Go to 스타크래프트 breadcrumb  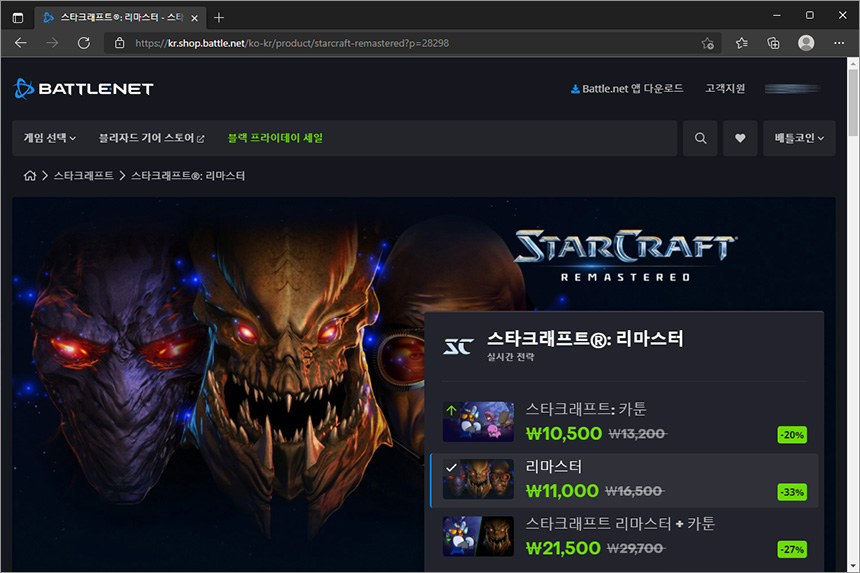pos(83,175)
